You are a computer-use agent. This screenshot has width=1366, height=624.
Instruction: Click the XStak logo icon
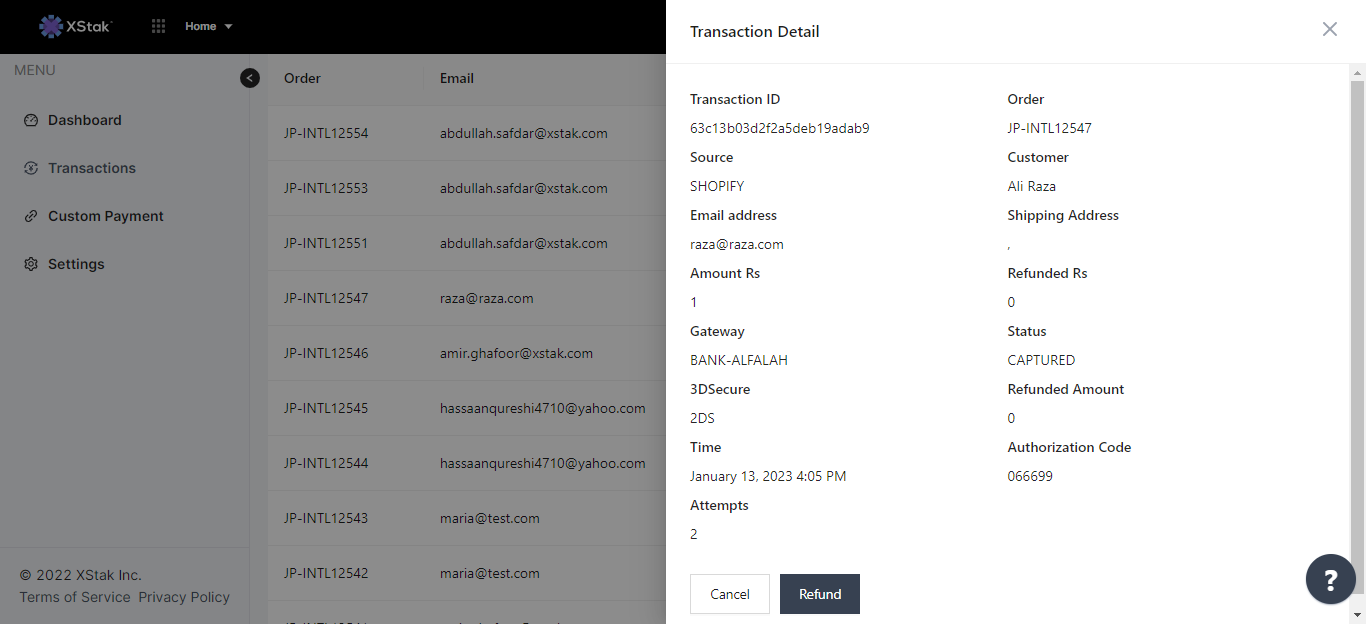(x=51, y=26)
